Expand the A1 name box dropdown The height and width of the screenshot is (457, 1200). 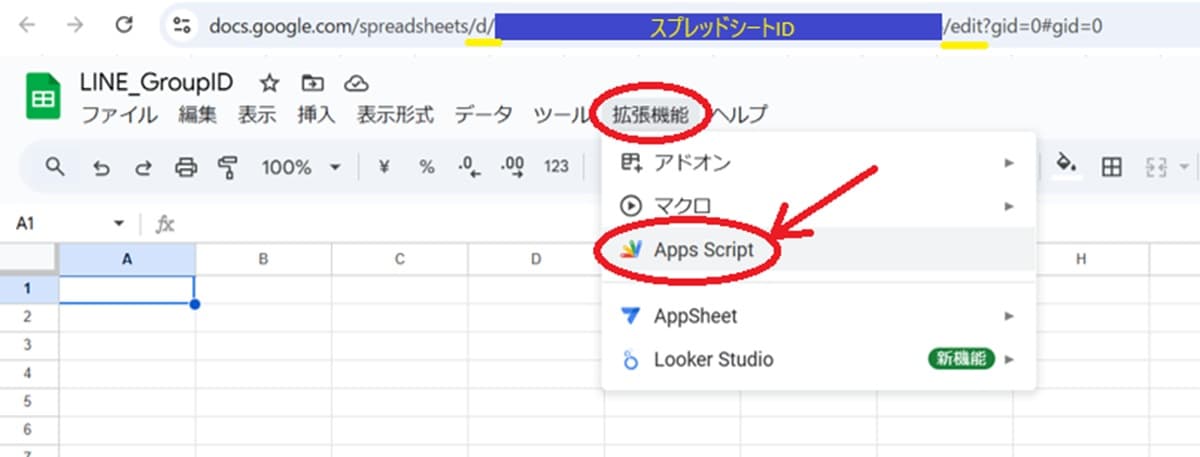tap(120, 224)
